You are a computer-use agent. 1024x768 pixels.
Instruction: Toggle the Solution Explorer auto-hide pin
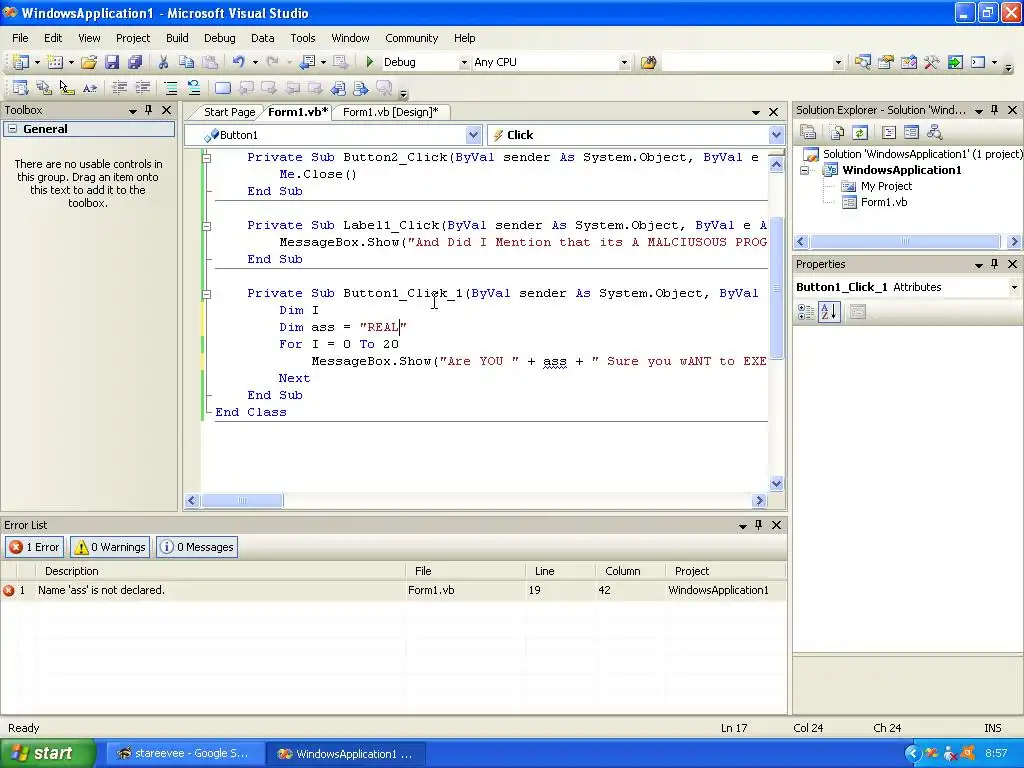(995, 110)
